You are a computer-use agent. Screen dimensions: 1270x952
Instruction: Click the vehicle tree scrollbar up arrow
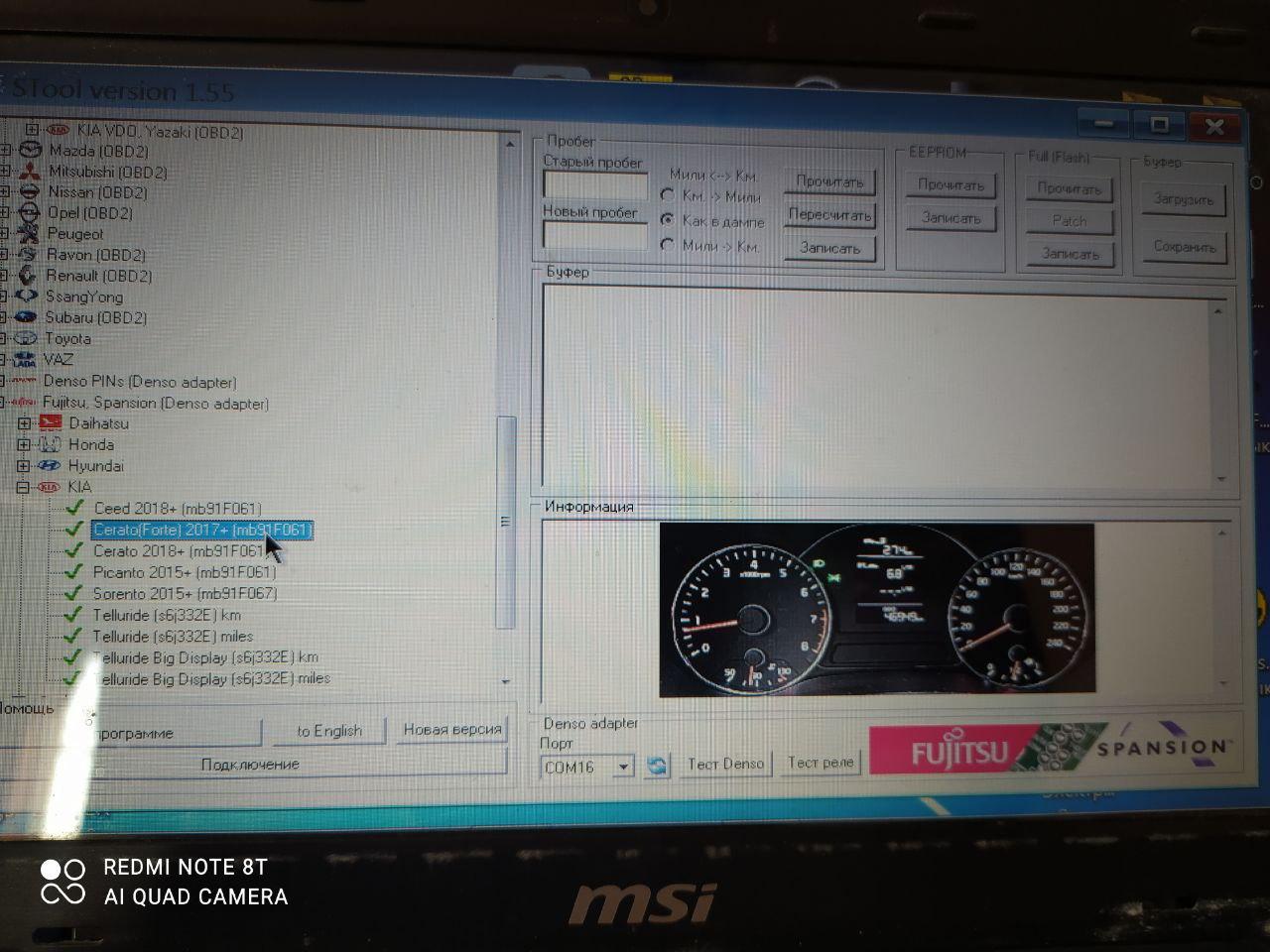(x=510, y=144)
